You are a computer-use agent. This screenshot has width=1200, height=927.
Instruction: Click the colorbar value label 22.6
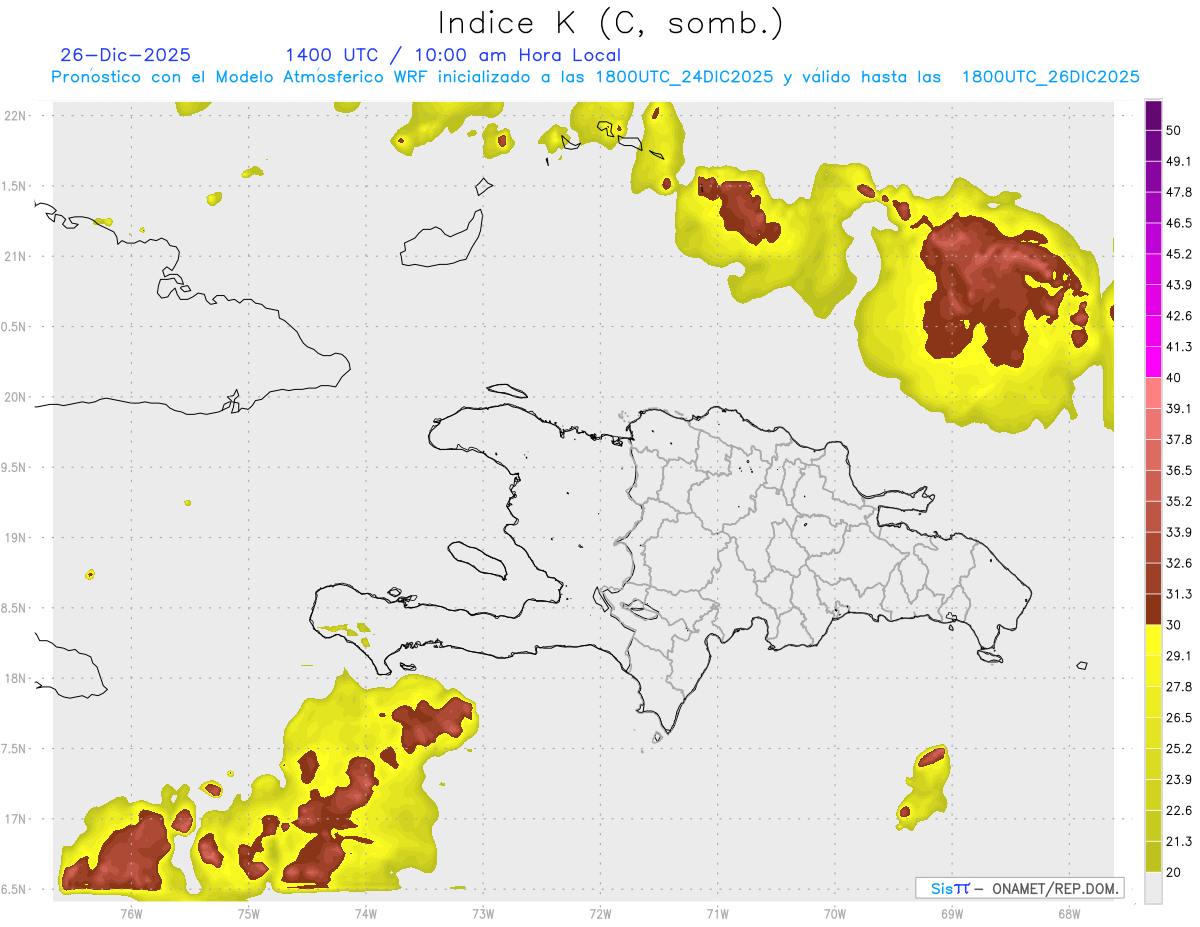(x=1179, y=811)
